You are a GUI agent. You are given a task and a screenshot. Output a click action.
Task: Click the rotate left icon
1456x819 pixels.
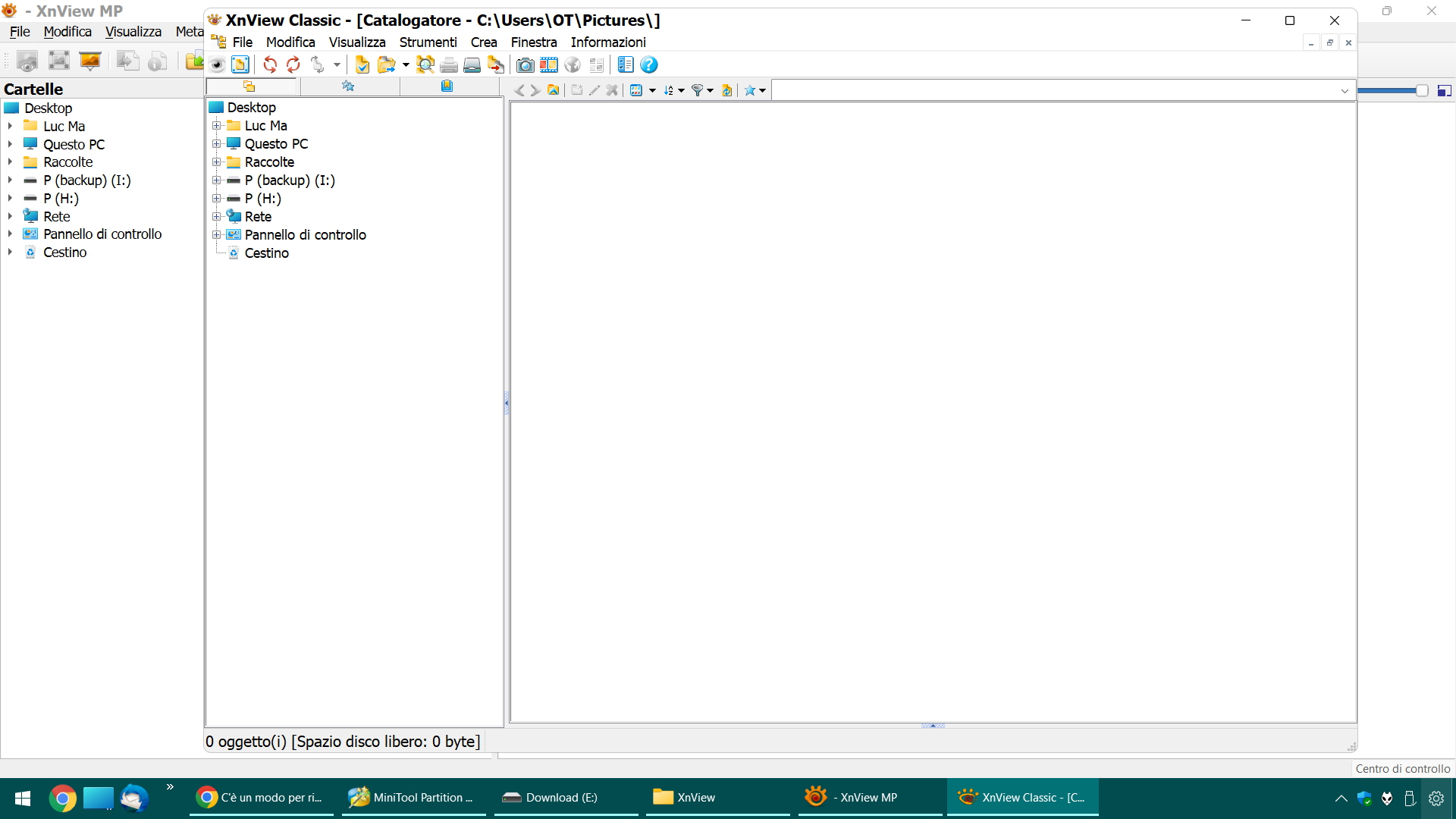tap(270, 65)
